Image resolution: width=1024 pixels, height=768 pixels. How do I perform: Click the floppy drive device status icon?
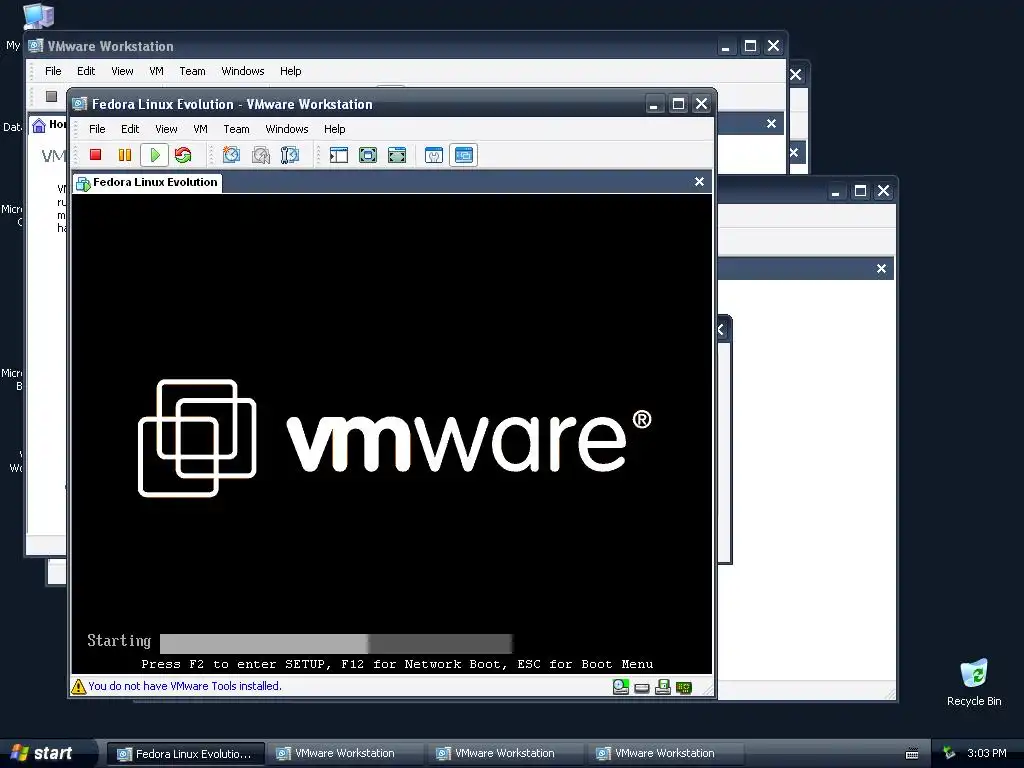[663, 686]
